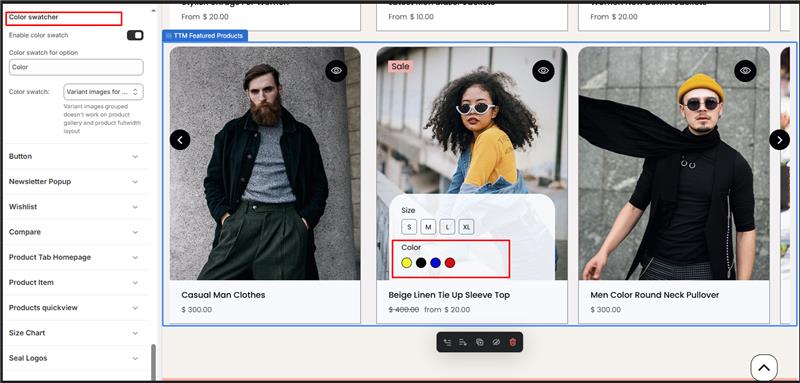Move the section down from floating toolbar

pos(463,342)
